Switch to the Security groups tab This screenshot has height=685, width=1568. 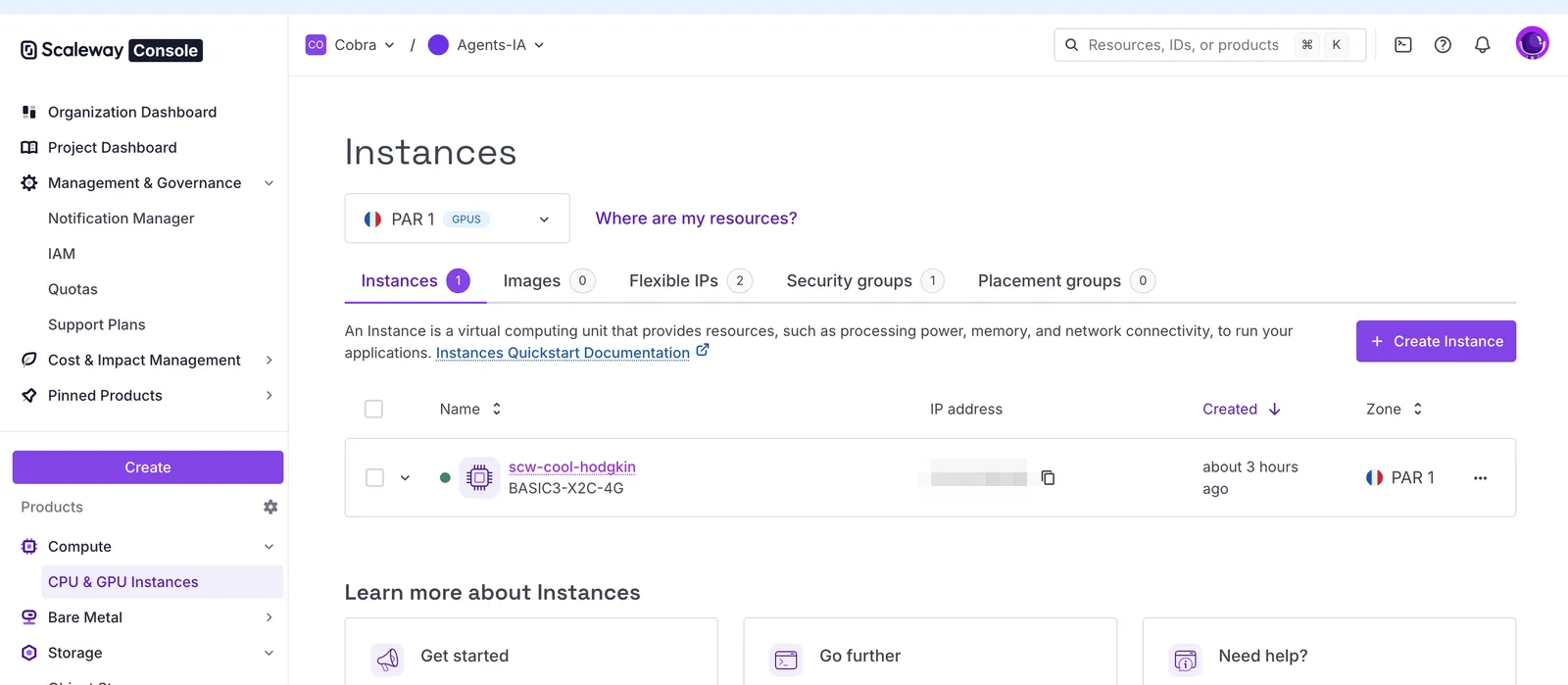pyautogui.click(x=865, y=281)
